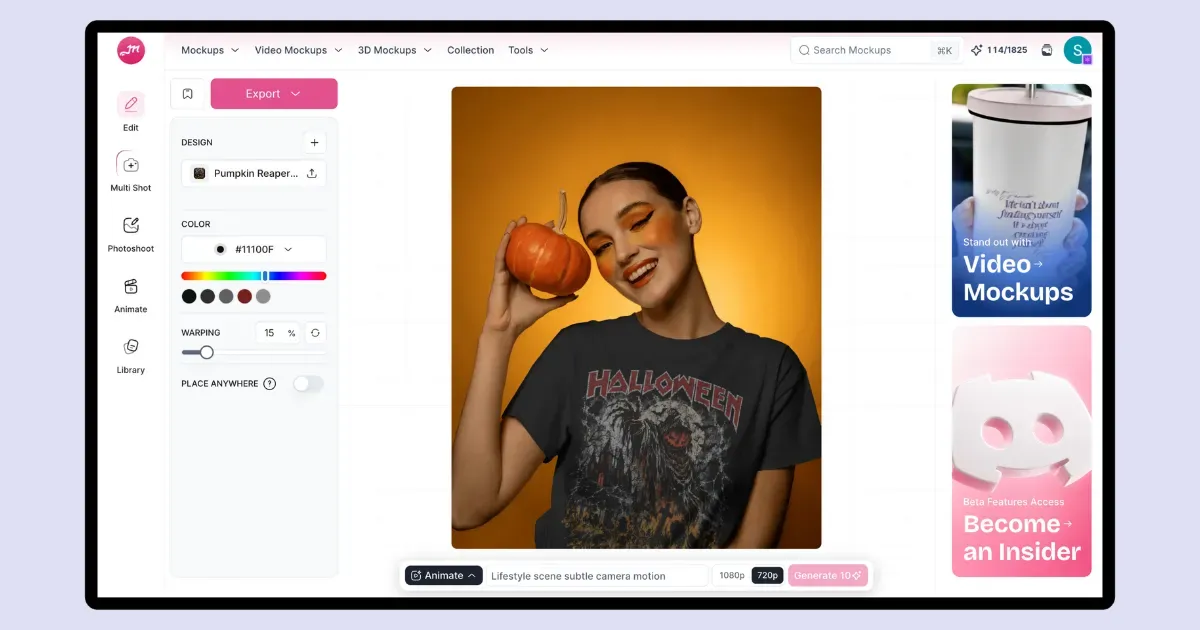Expand the Mockups menu
Screen dimensions: 1200x630
pos(210,50)
